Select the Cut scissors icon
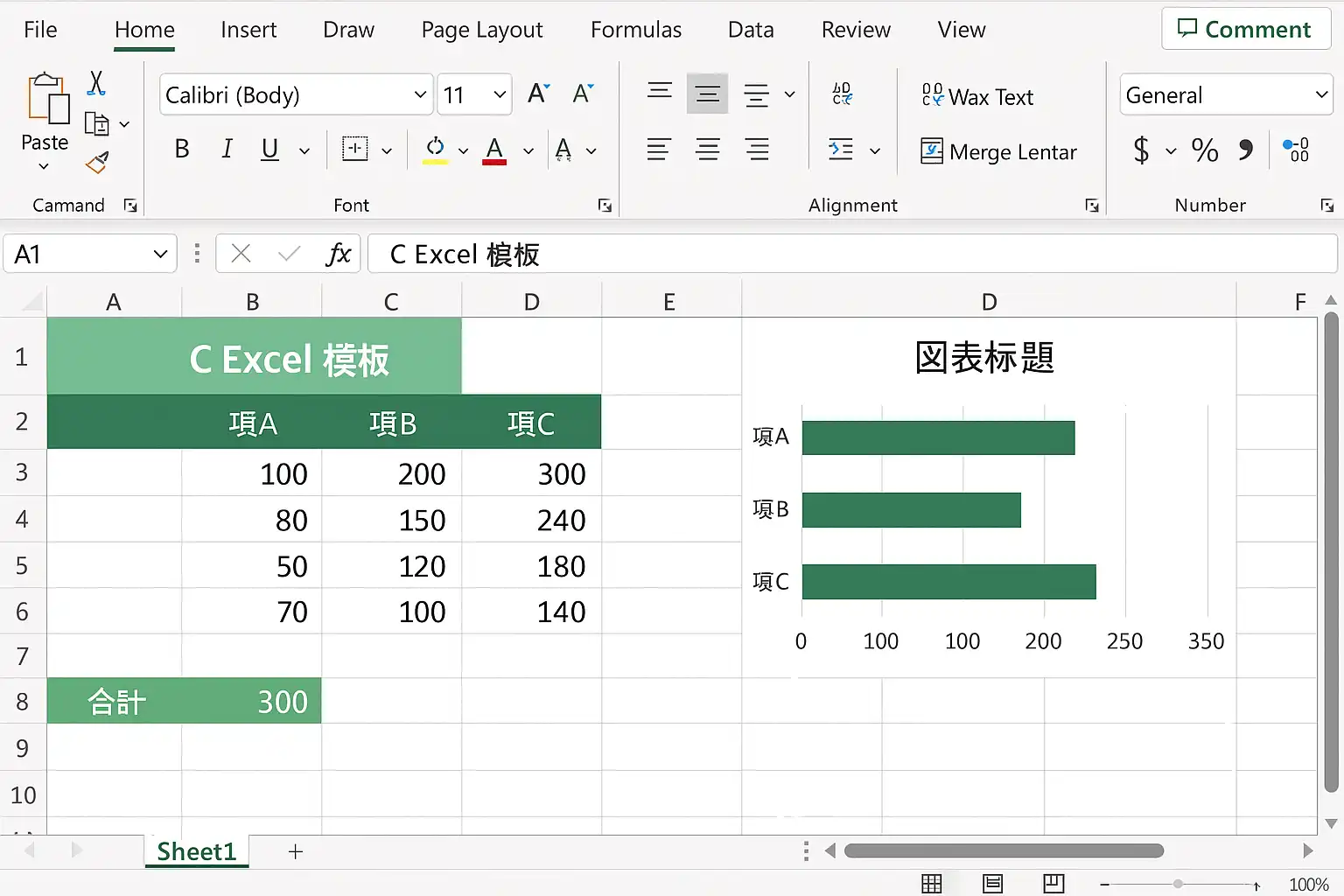Viewport: 1344px width, 896px height. (x=96, y=84)
